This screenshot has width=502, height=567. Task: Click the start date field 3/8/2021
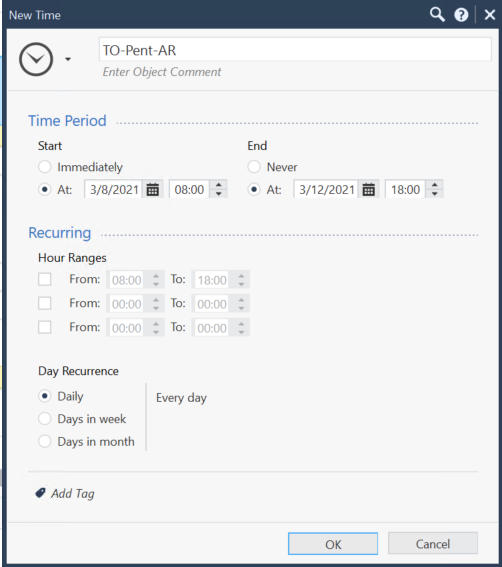click(114, 189)
